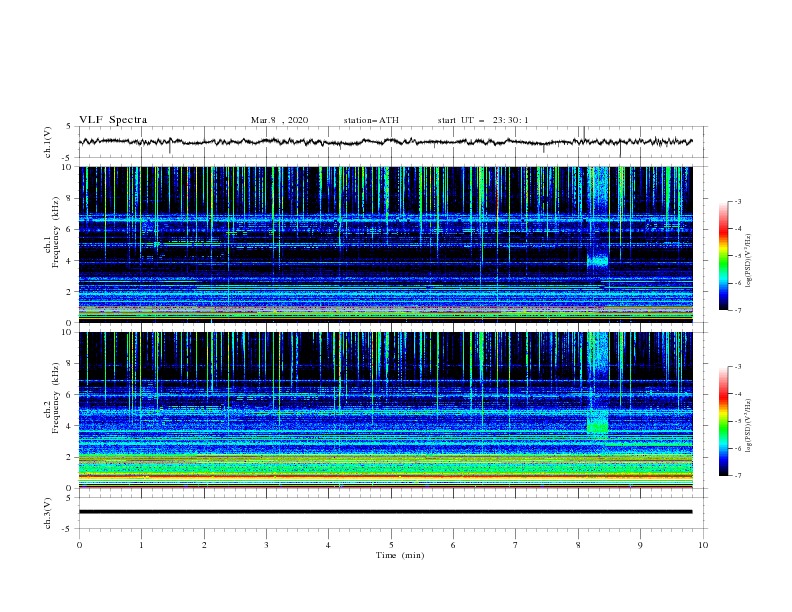792x612 pixels.
Task: Click the ch.1 voltage waveform trace
Action: 385,142
